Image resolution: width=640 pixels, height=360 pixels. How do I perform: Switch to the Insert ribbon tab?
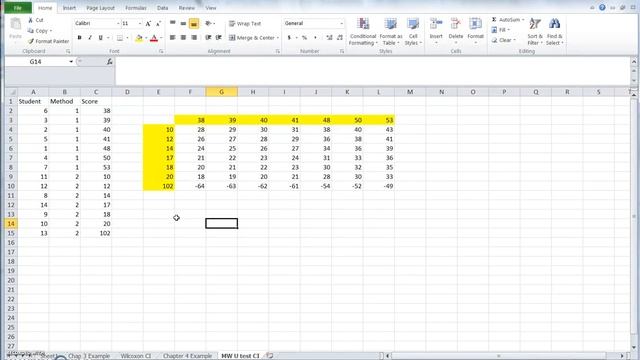[69, 8]
